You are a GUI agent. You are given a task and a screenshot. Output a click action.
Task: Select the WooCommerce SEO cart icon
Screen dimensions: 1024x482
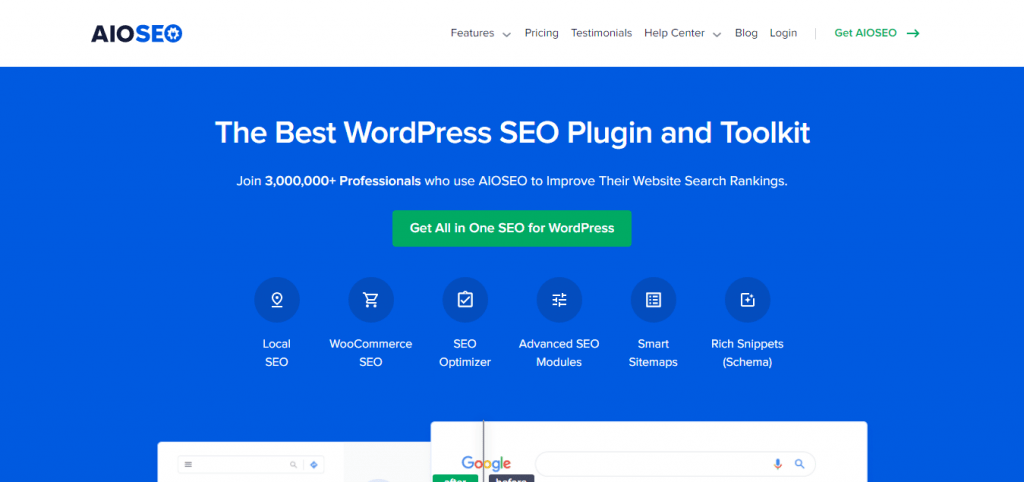[371, 300]
